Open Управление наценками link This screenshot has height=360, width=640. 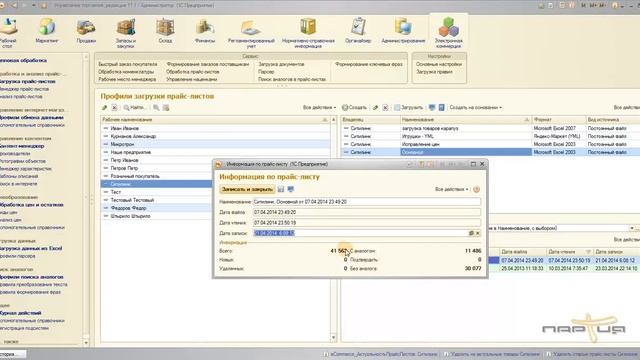(191, 79)
